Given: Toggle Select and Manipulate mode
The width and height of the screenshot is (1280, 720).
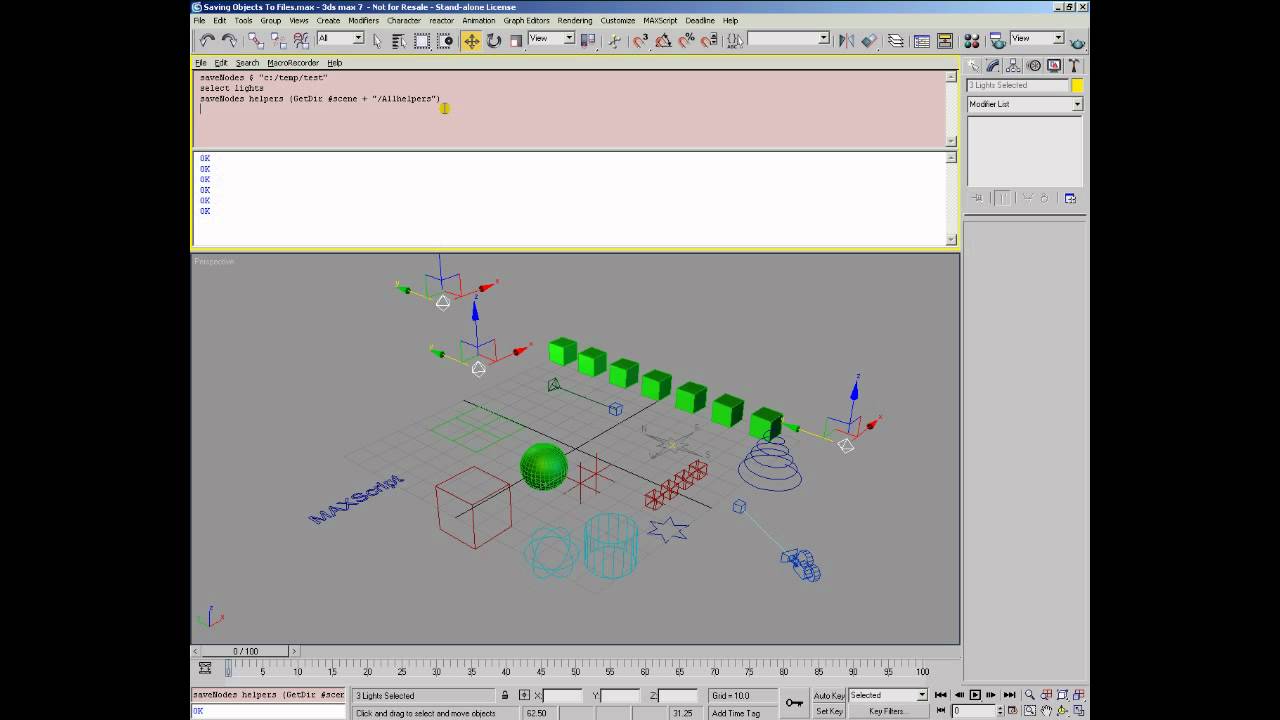Looking at the screenshot, I should click(614, 41).
